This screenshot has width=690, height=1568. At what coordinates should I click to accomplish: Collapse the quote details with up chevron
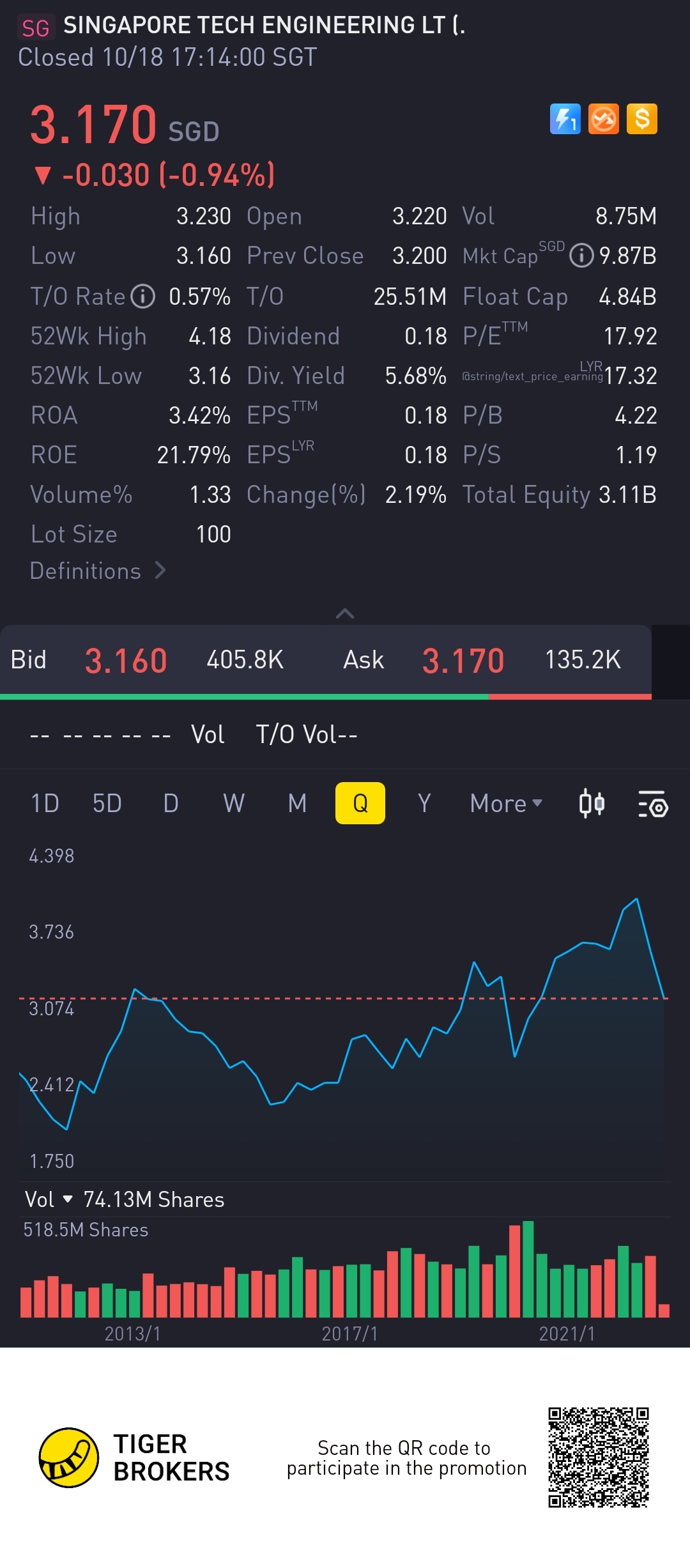345,613
